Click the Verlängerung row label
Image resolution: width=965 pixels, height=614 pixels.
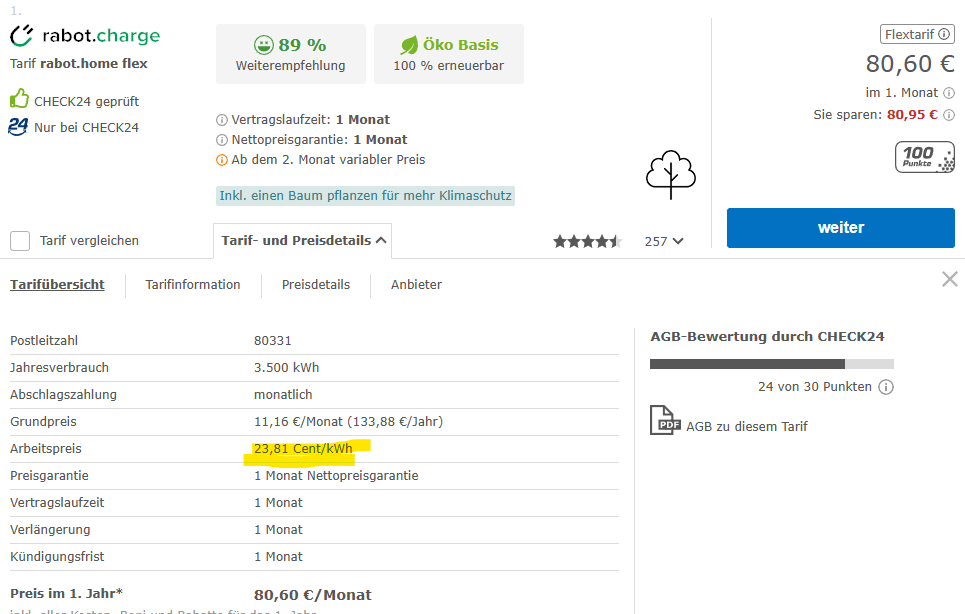(x=50, y=530)
